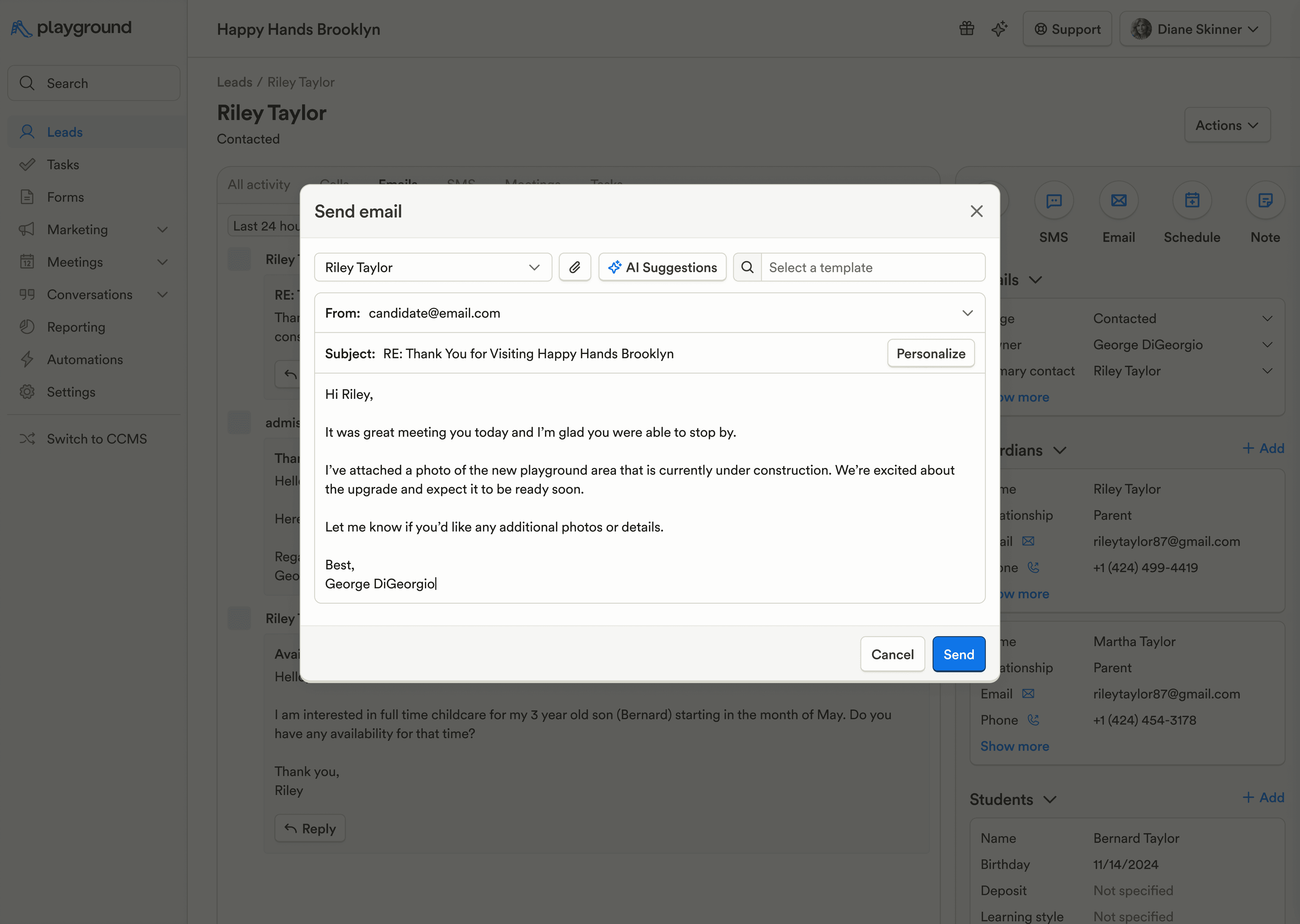Click the Note action icon
Viewport: 1300px width, 924px height.
(x=1265, y=200)
